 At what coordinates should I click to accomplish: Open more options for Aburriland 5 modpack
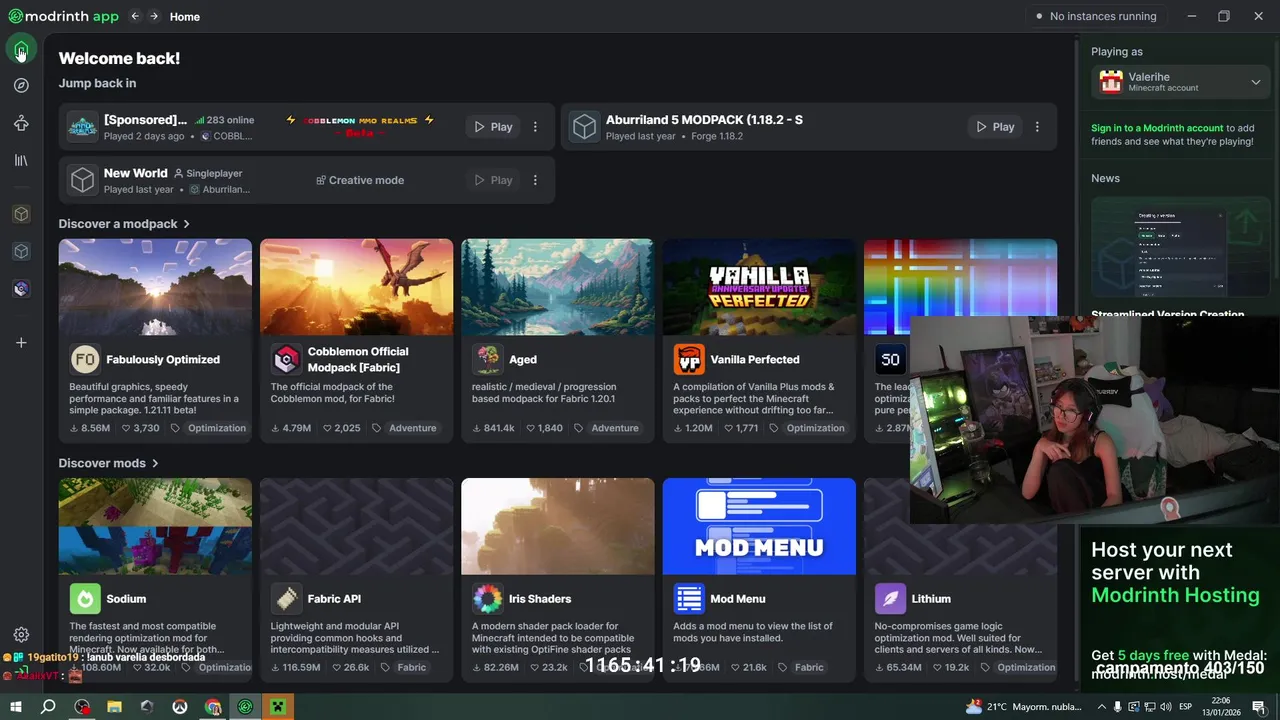coord(1037,127)
